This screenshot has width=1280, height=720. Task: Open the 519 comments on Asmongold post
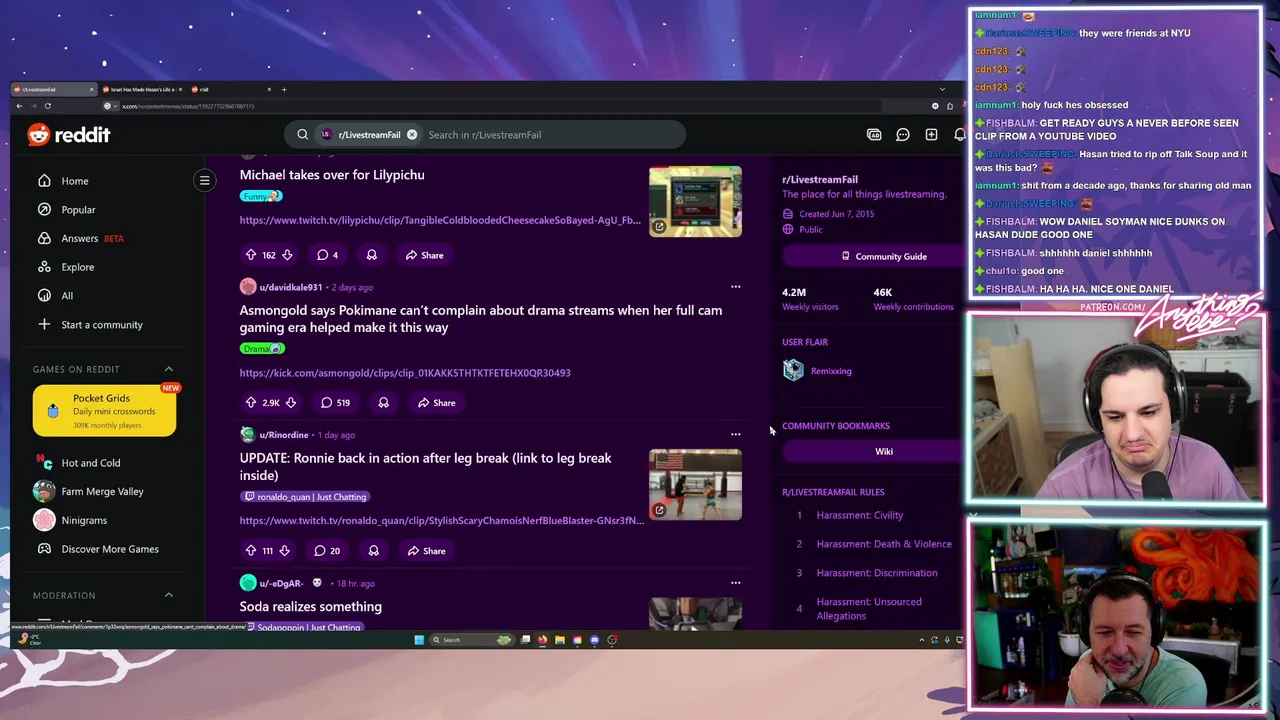pyautogui.click(x=335, y=403)
